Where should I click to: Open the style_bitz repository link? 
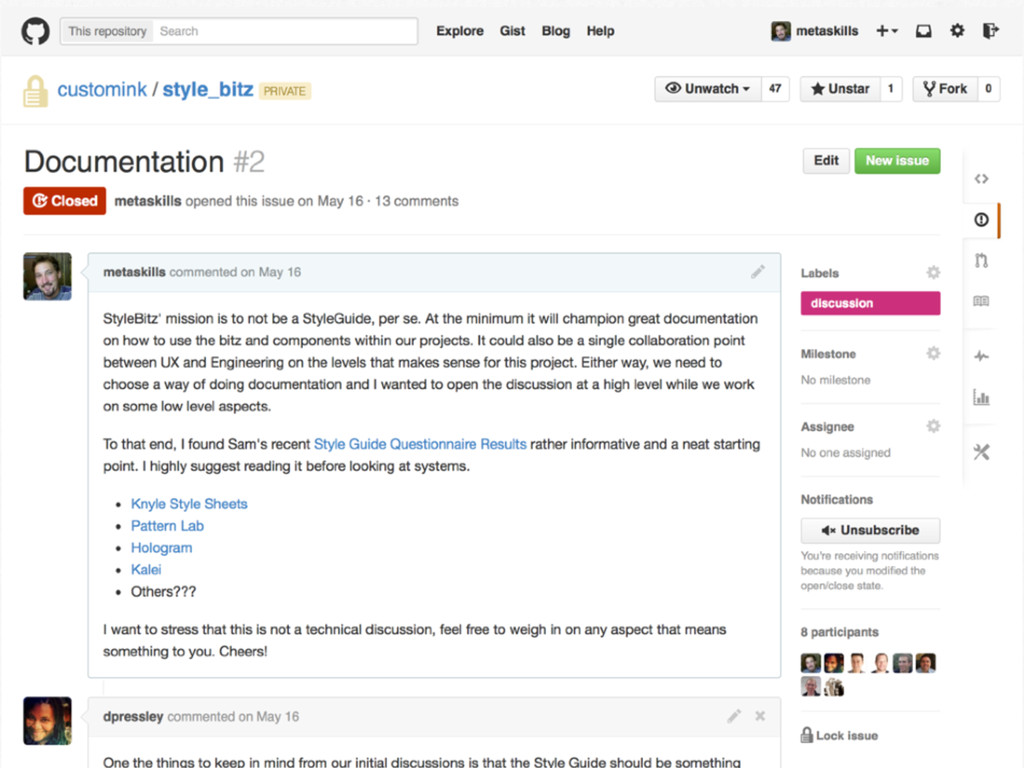(208, 89)
